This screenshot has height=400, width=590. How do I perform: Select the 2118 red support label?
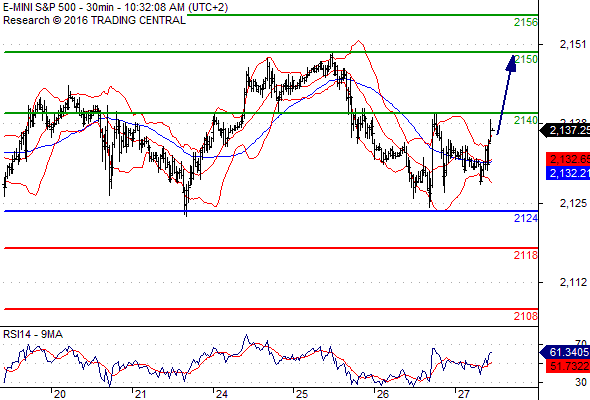coord(526,255)
